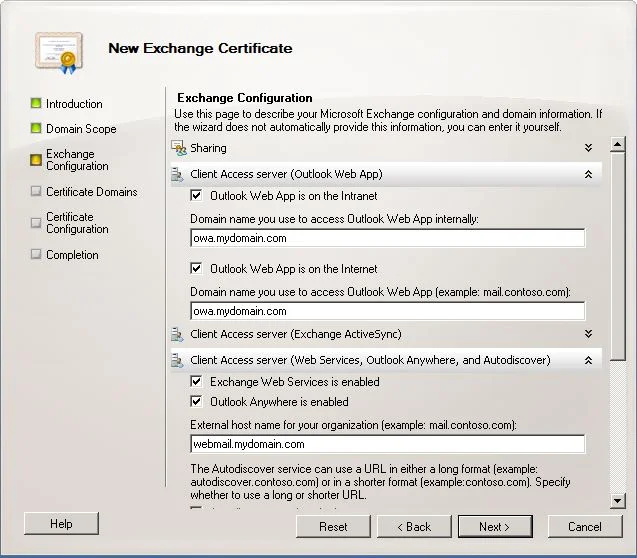Proceed with the Next button
Screen dimensions: 637x558
tap(495, 527)
